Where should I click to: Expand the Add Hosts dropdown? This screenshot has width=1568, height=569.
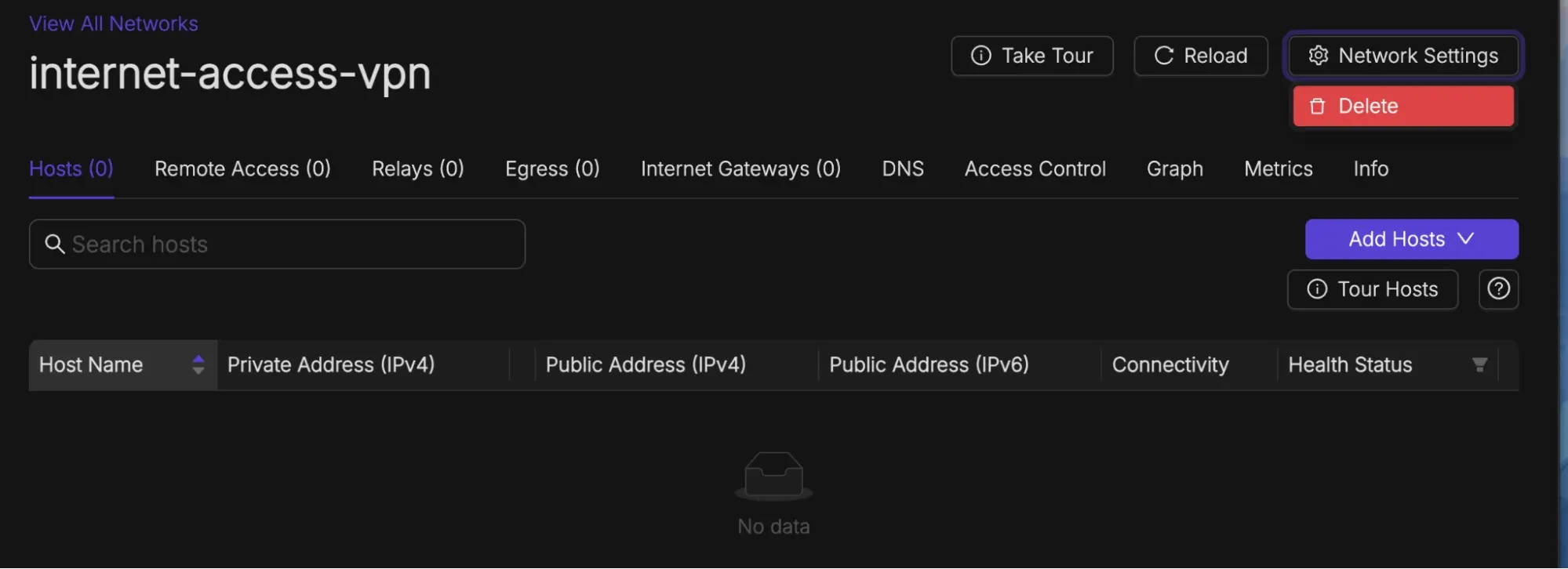1411,240
